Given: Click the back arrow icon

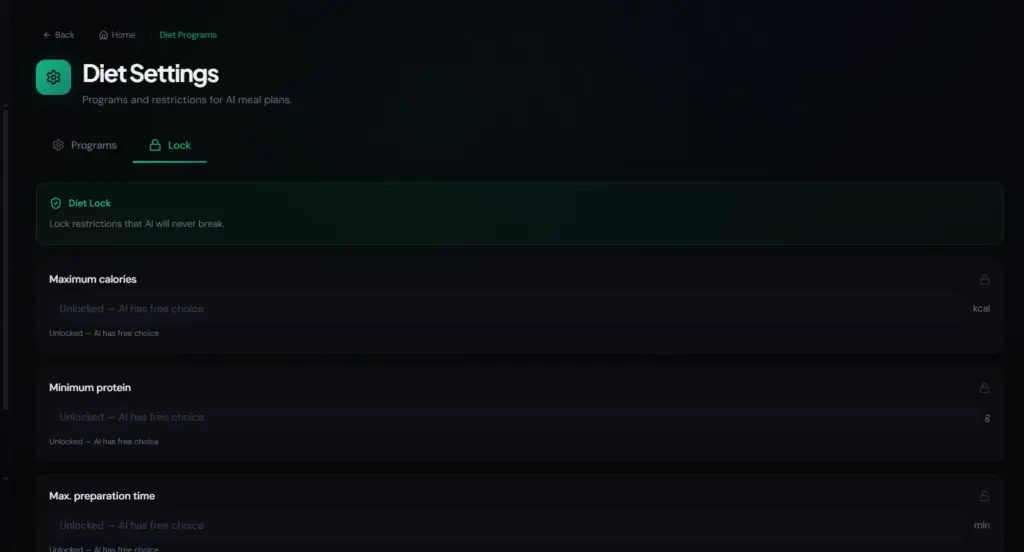Looking at the screenshot, I should point(46,35).
